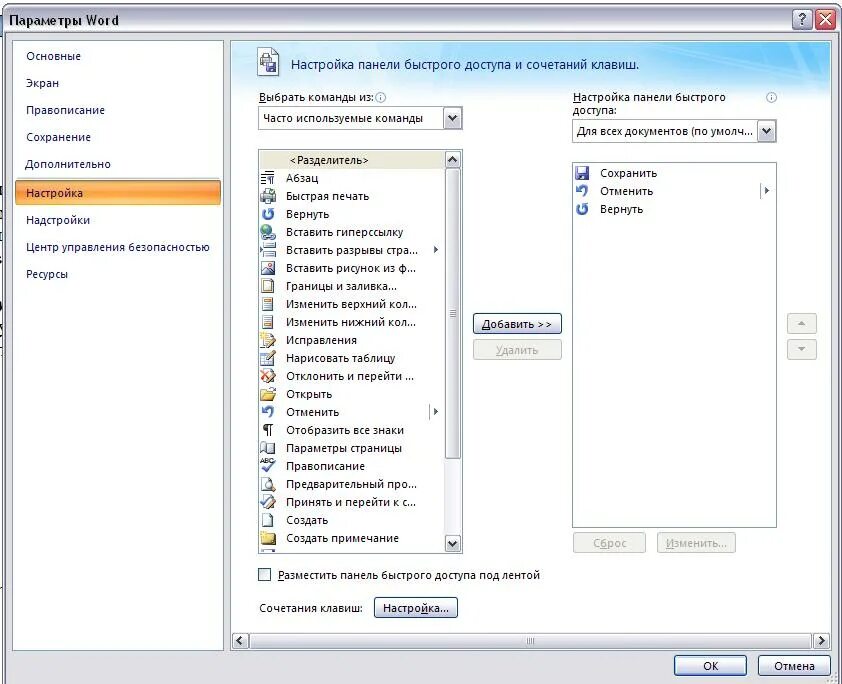Click the info icon next to Выбрать команды из
The height and width of the screenshot is (684, 842).
click(x=381, y=98)
